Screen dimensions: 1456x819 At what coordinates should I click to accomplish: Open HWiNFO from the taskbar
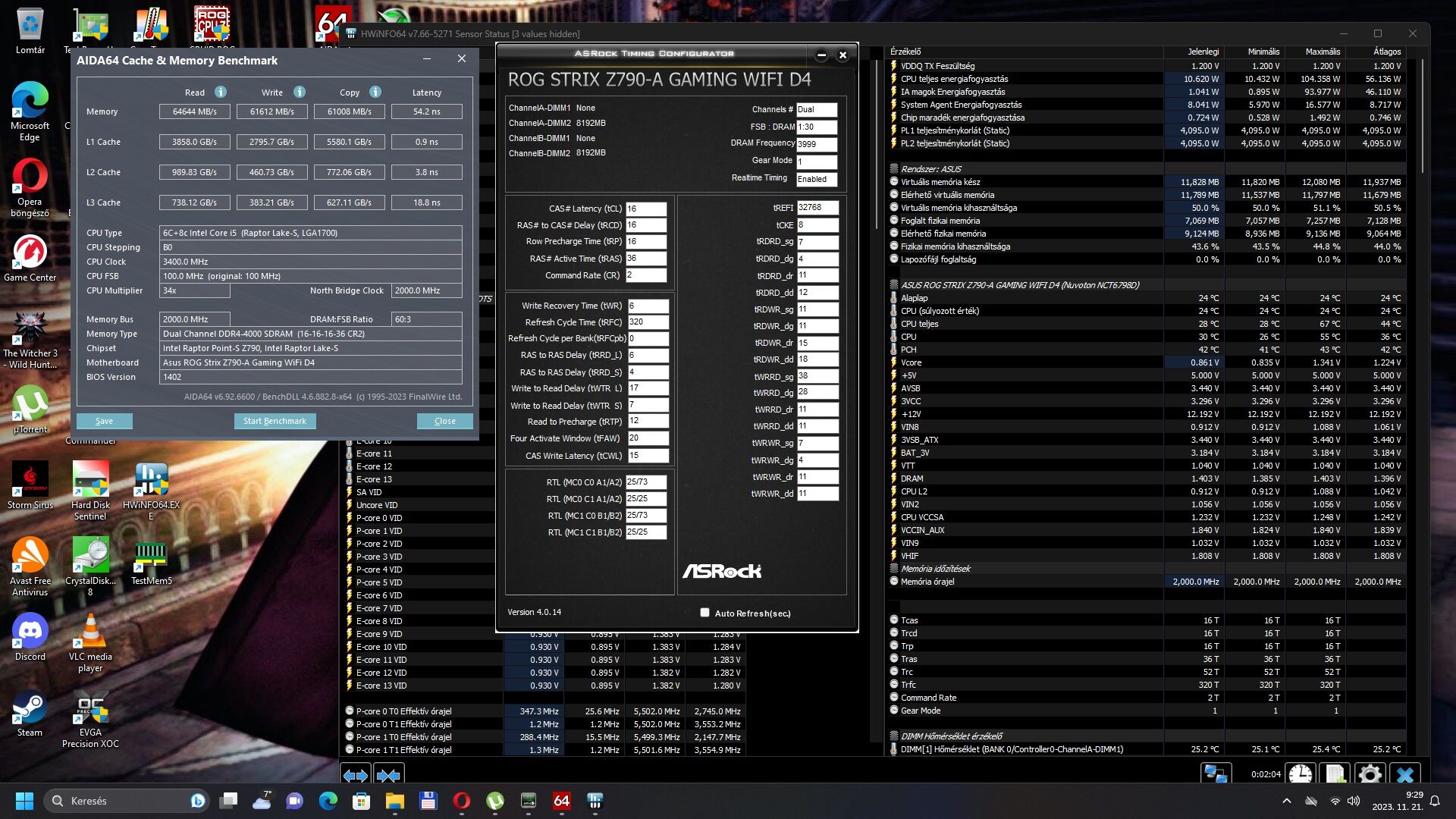pos(595,801)
